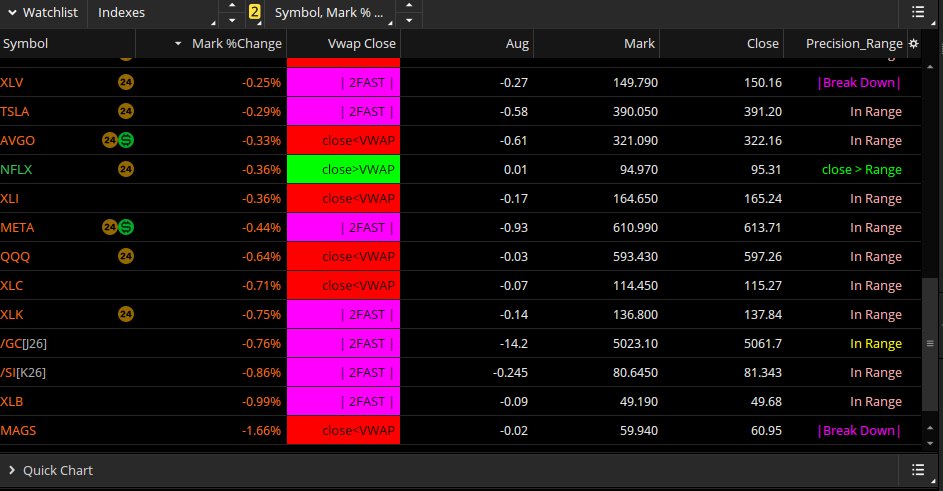Click the yellow link number 2 icon

(x=254, y=12)
